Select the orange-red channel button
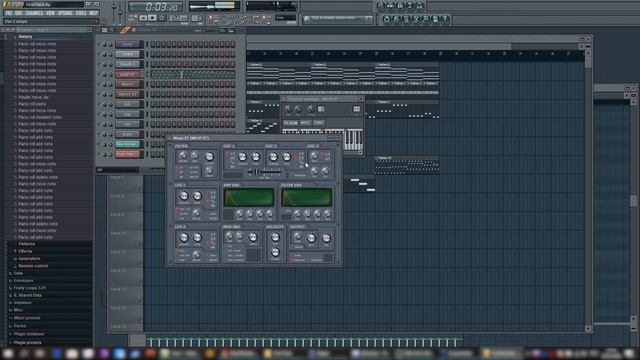The width and height of the screenshot is (640, 360). coord(128,154)
